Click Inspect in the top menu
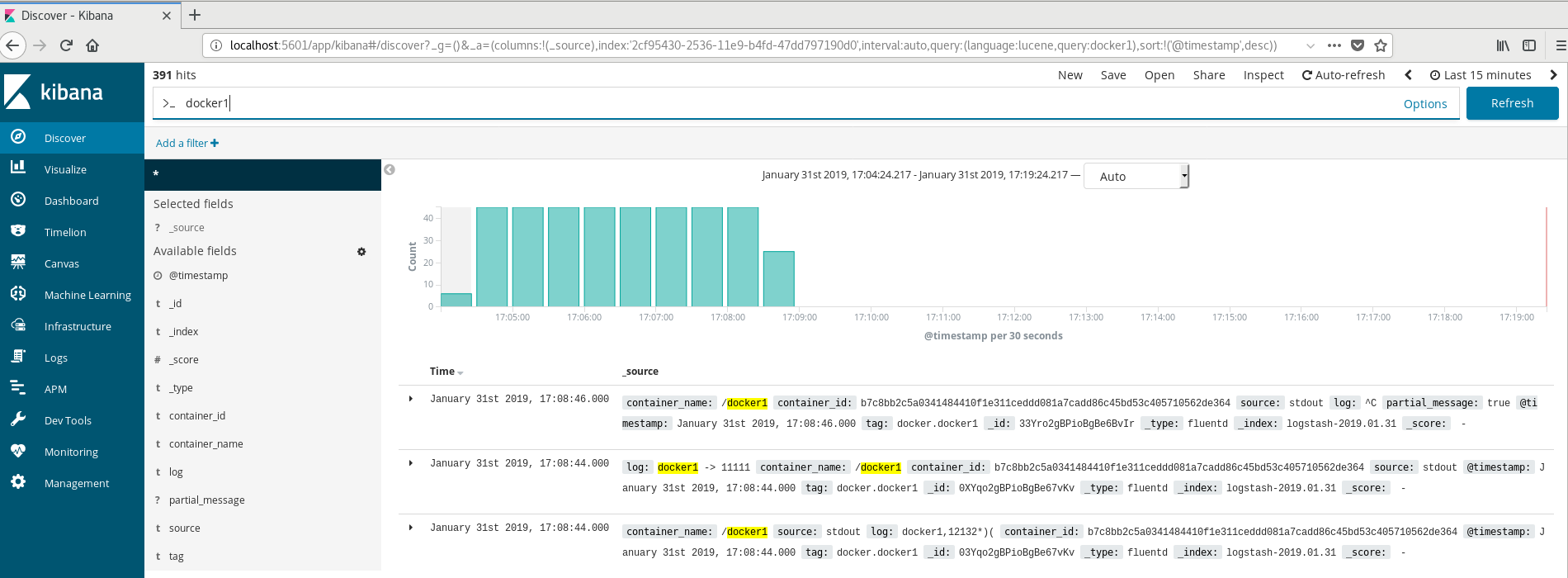This screenshot has height=578, width=1568. pyautogui.click(x=1263, y=75)
